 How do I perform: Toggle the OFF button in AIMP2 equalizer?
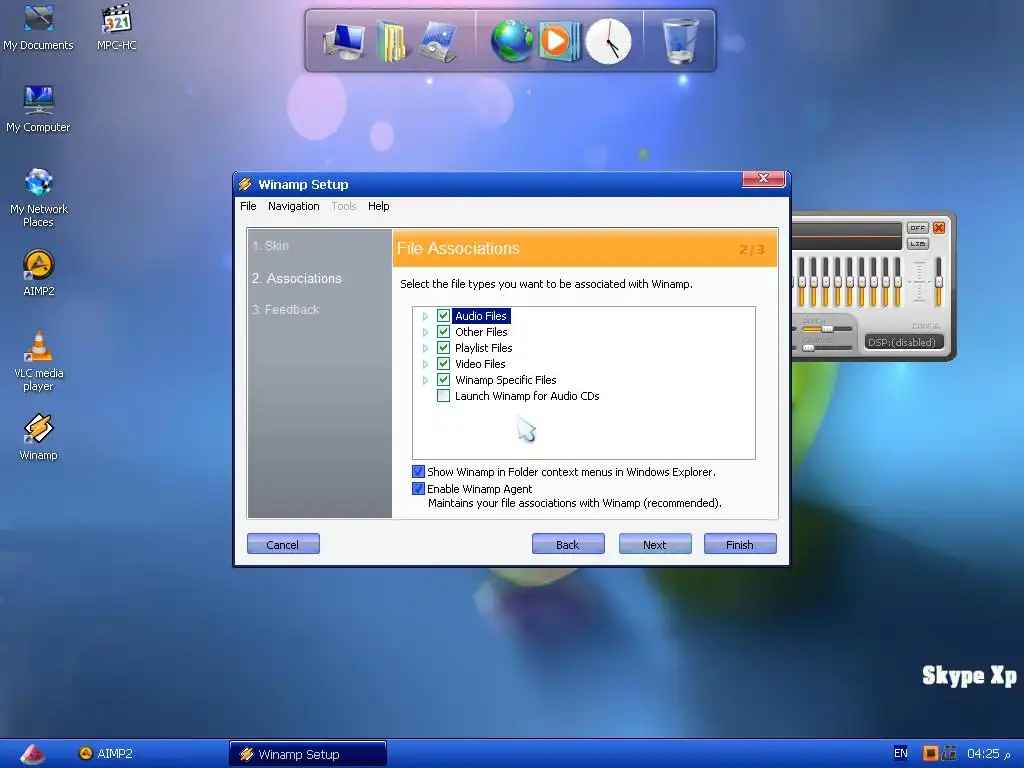[918, 227]
